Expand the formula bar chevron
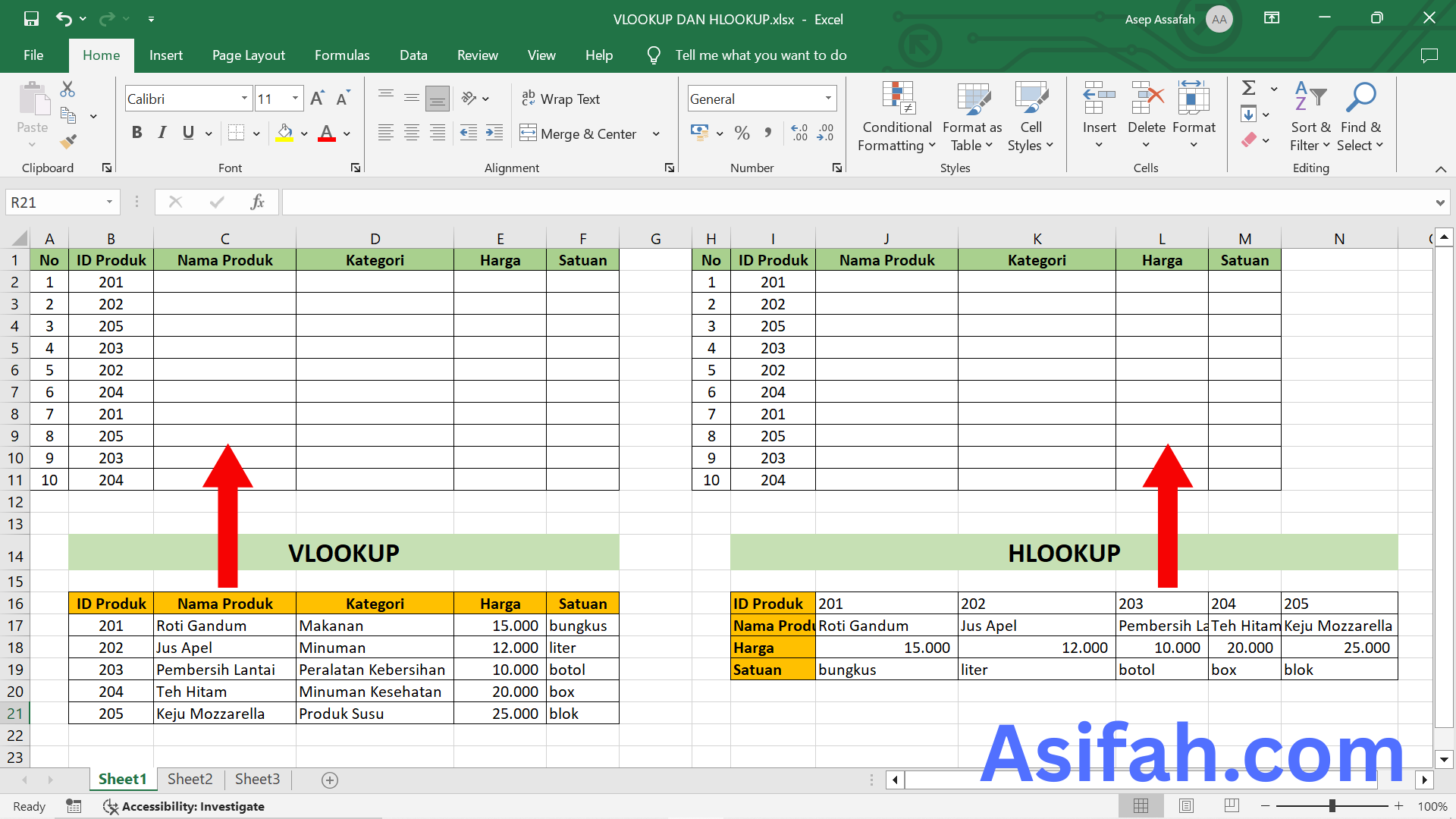The height and width of the screenshot is (819, 1456). pyautogui.click(x=1439, y=202)
